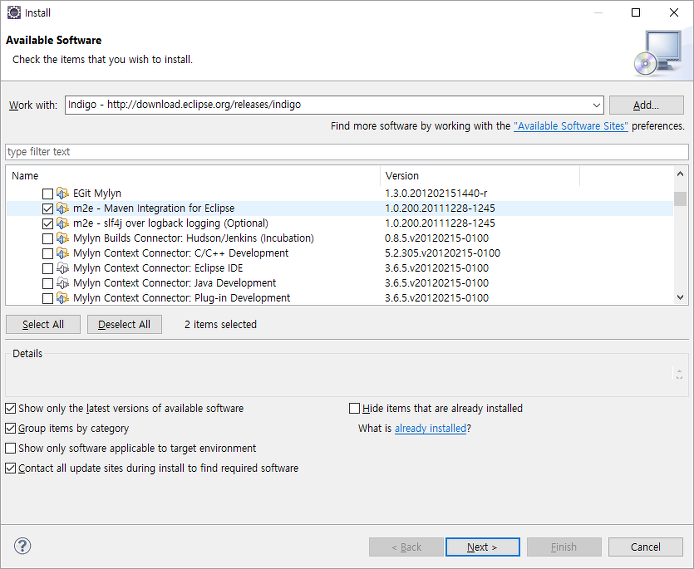Click the Mylyn Context Connector Eclipse IDE icon
The height and width of the screenshot is (569, 694).
click(x=62, y=269)
